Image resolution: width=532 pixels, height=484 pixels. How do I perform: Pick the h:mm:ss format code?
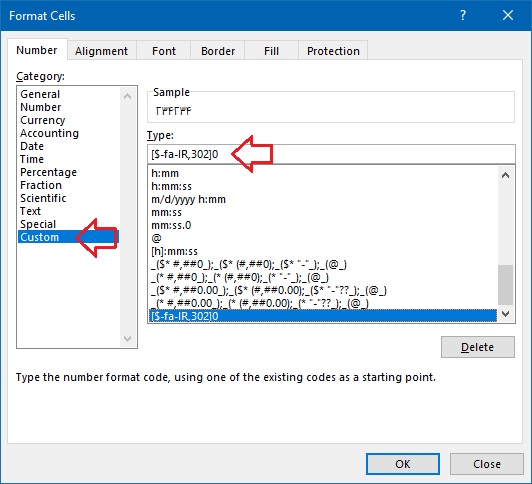(171, 186)
